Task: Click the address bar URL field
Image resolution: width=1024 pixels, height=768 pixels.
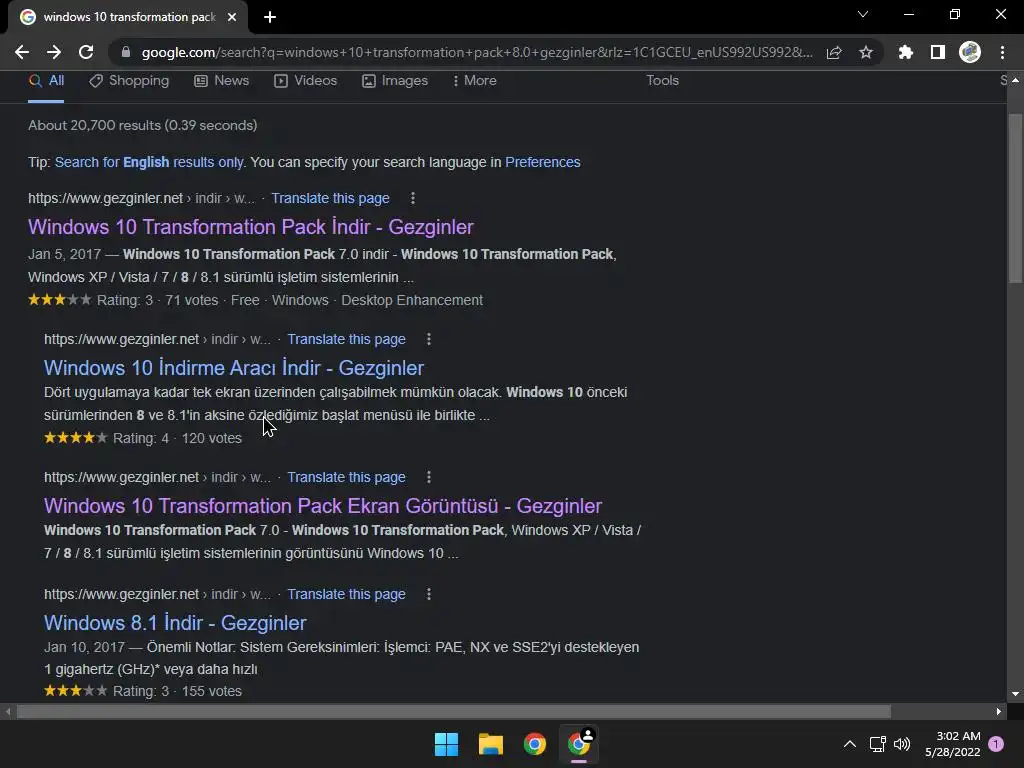Action: click(x=477, y=52)
